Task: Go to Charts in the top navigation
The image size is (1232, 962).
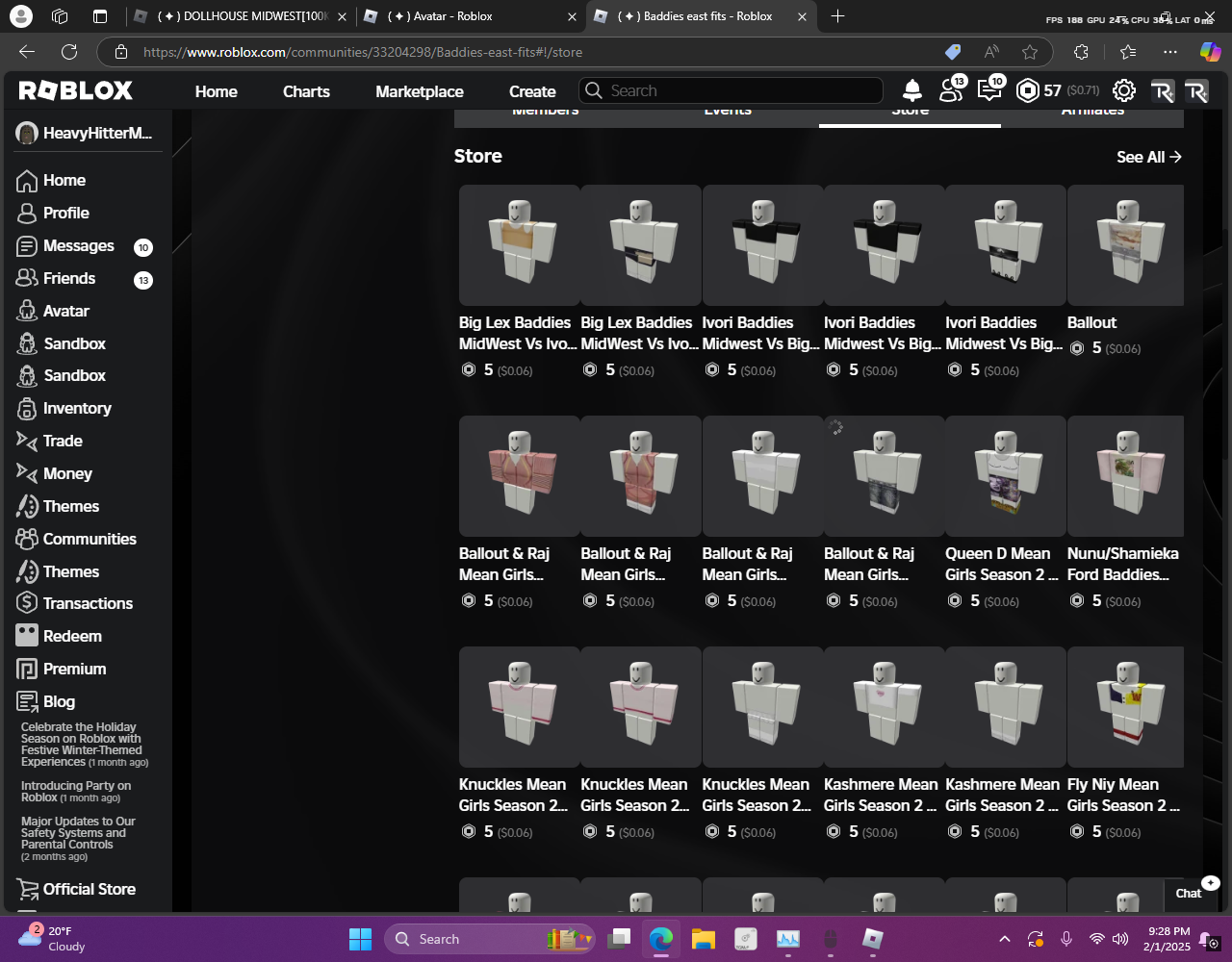Action: pyautogui.click(x=306, y=91)
